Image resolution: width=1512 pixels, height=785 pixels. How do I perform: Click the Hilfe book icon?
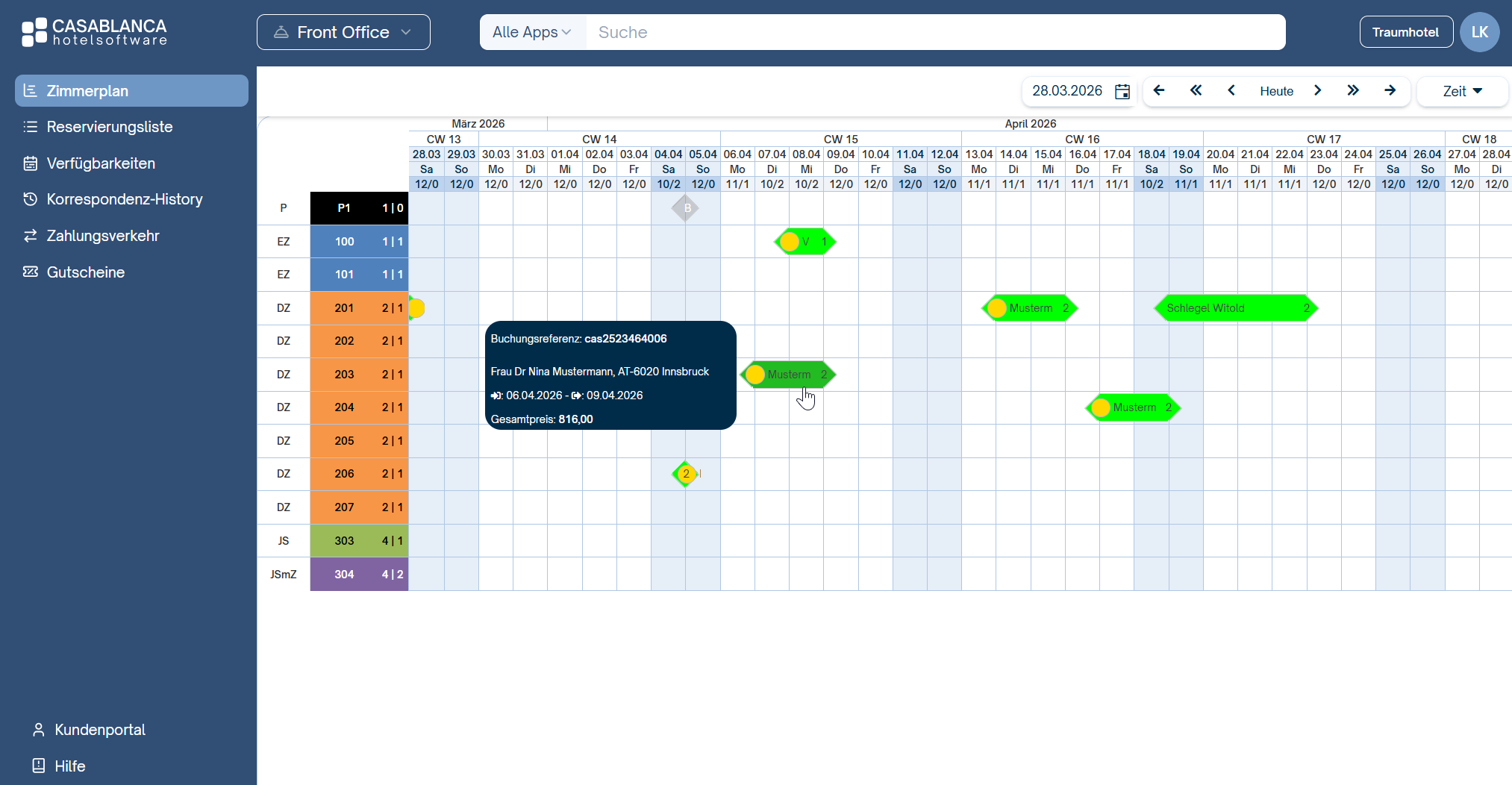point(38,766)
